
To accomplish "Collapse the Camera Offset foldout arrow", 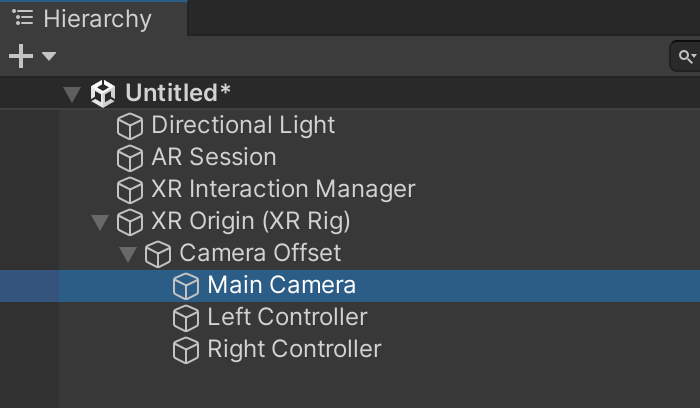I will tap(127, 254).
